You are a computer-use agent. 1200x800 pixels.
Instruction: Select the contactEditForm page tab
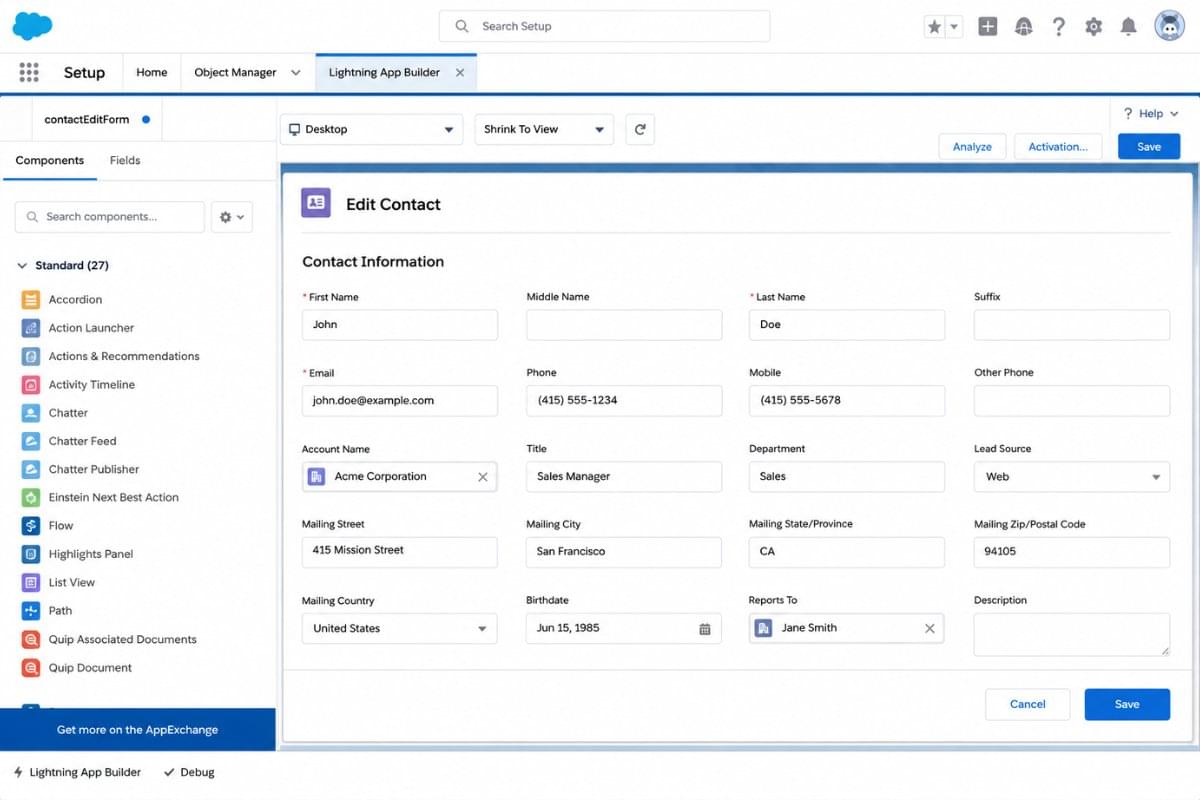[x=97, y=119]
